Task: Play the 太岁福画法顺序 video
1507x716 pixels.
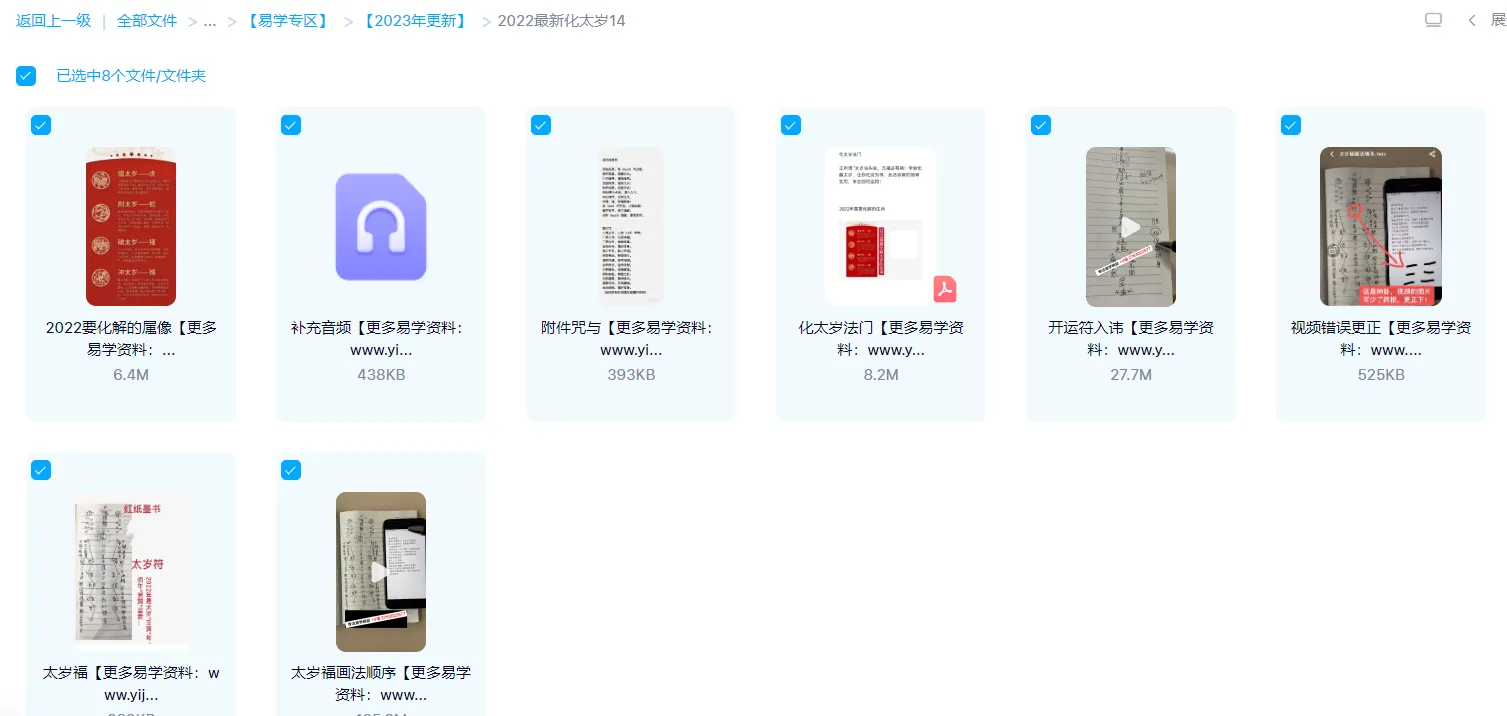Action: pyautogui.click(x=381, y=572)
